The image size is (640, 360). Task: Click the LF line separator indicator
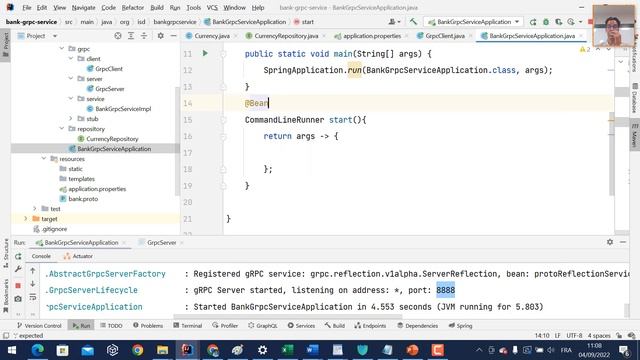click(558, 336)
